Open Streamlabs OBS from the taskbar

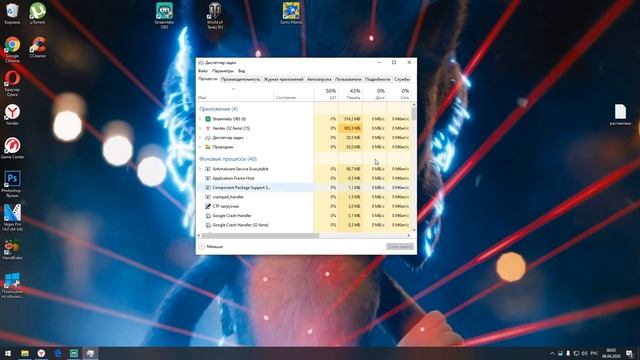74,353
